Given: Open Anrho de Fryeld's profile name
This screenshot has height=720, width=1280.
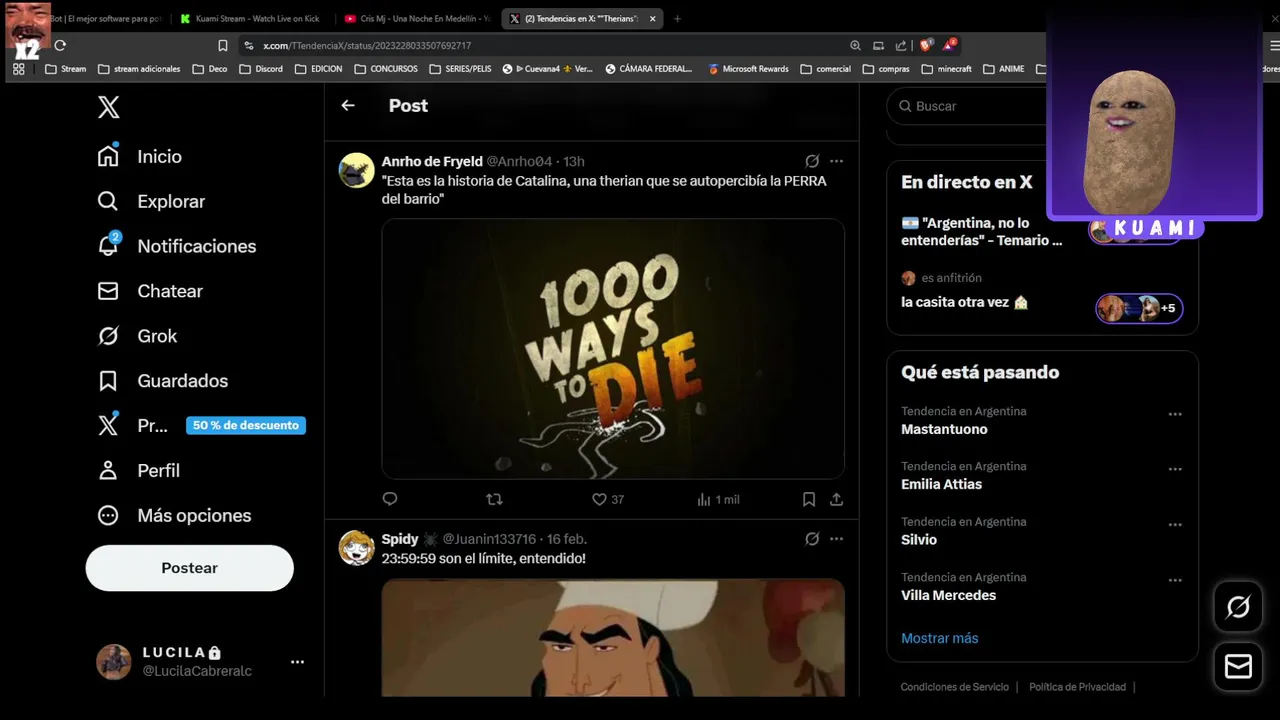Looking at the screenshot, I should 432,161.
